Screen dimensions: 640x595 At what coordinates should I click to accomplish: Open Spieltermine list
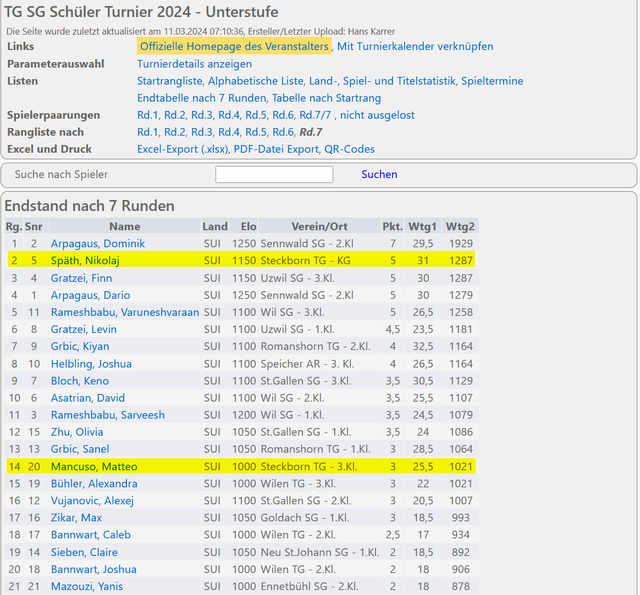[x=492, y=81]
